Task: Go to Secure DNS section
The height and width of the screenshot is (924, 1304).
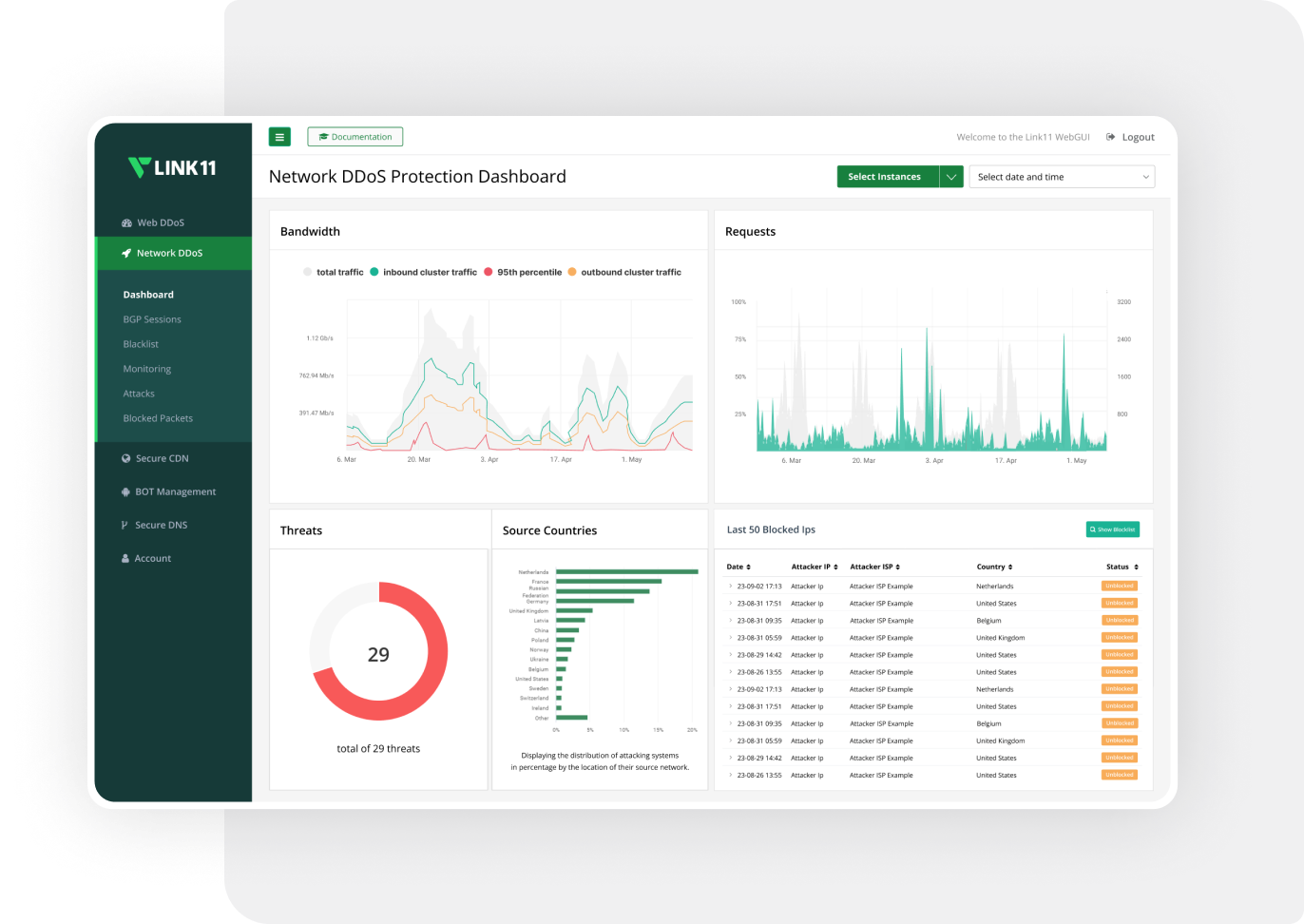Action: tap(161, 525)
